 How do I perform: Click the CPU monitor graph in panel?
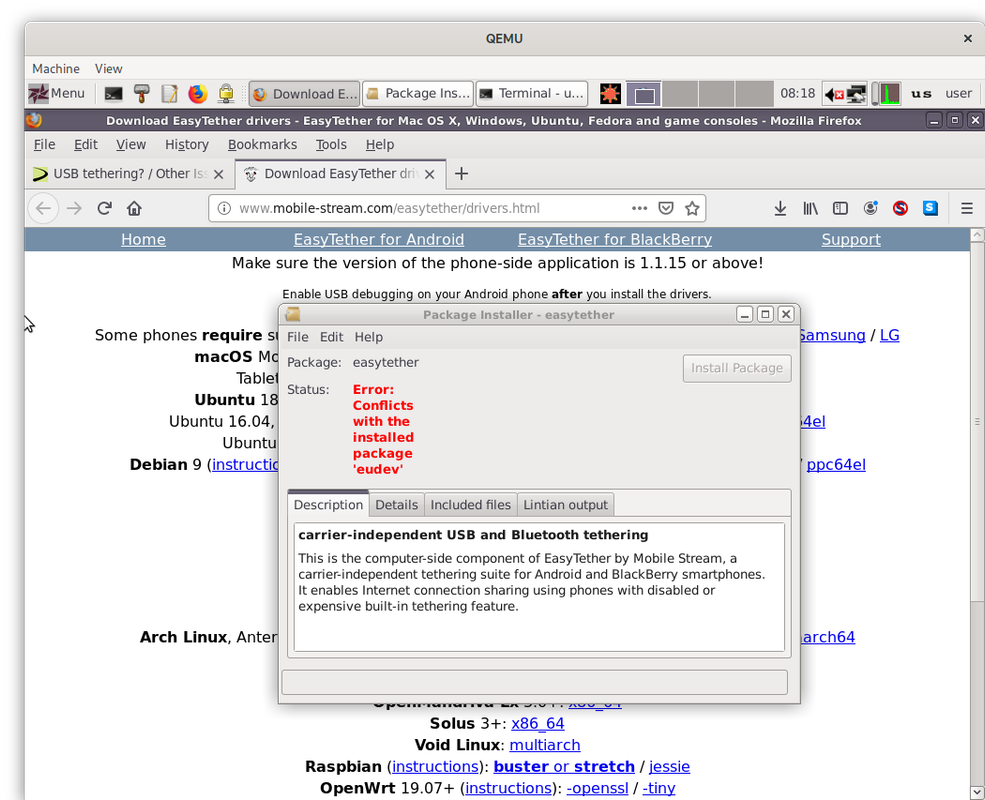(x=890, y=94)
